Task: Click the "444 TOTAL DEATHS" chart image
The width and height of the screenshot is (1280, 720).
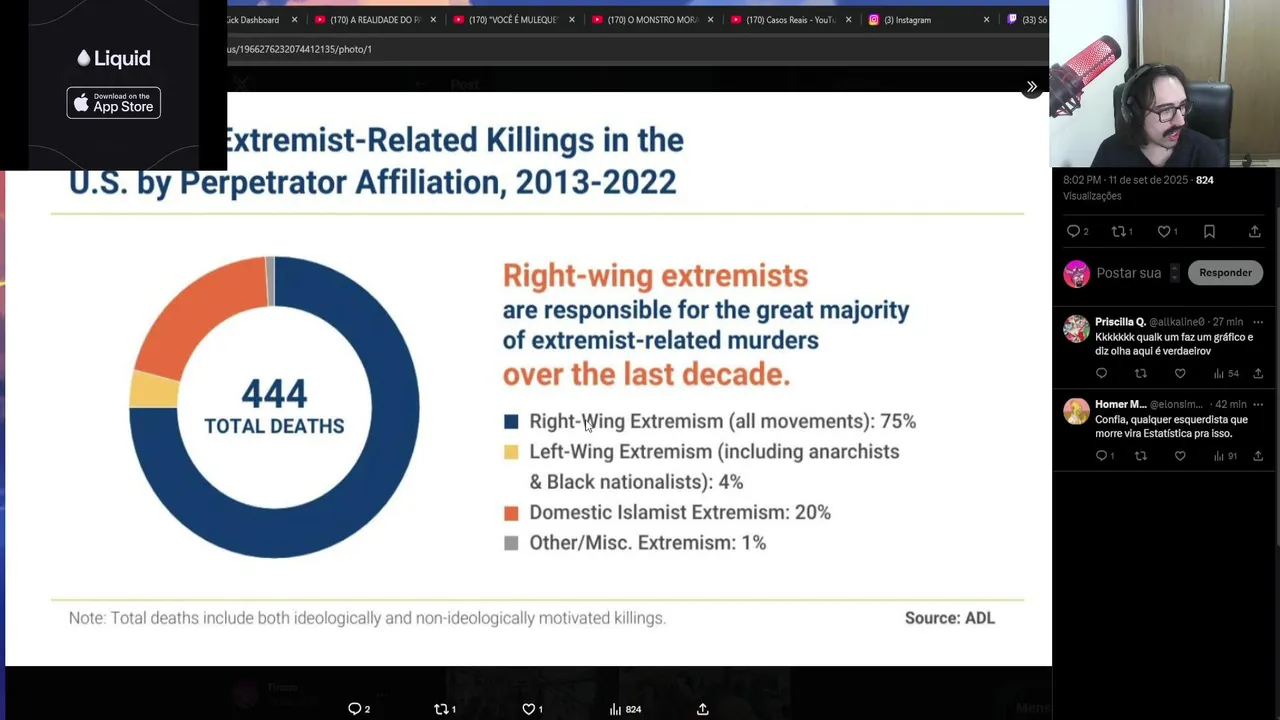Action: [x=274, y=407]
